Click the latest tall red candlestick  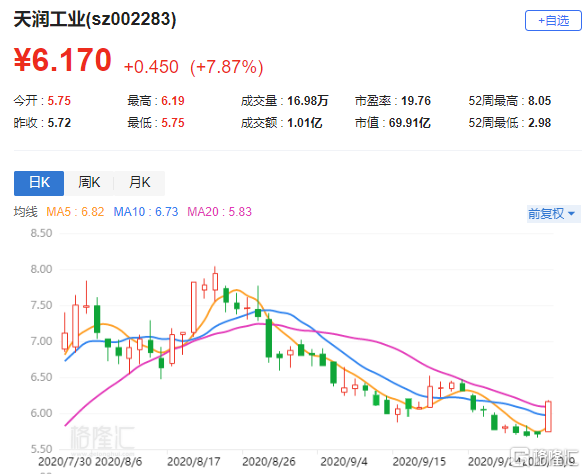pyautogui.click(x=548, y=416)
